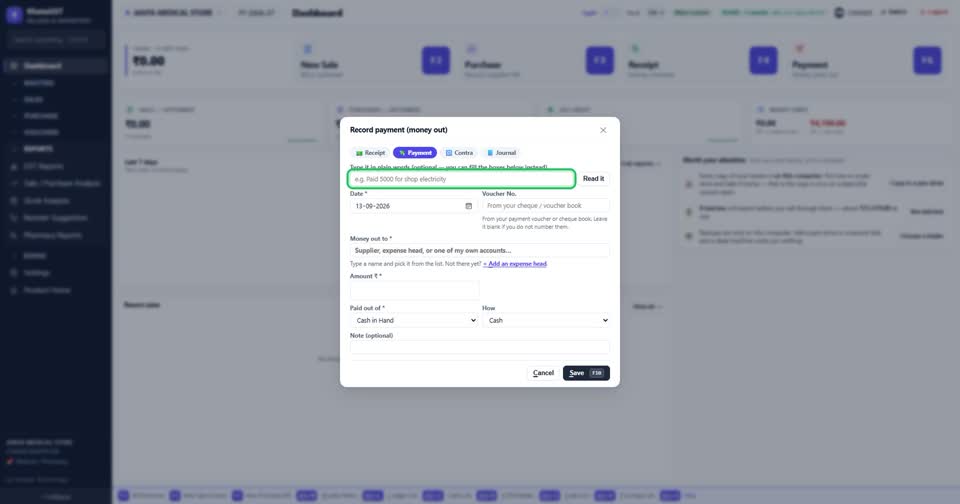Click the Journal tab book icon

(490, 153)
